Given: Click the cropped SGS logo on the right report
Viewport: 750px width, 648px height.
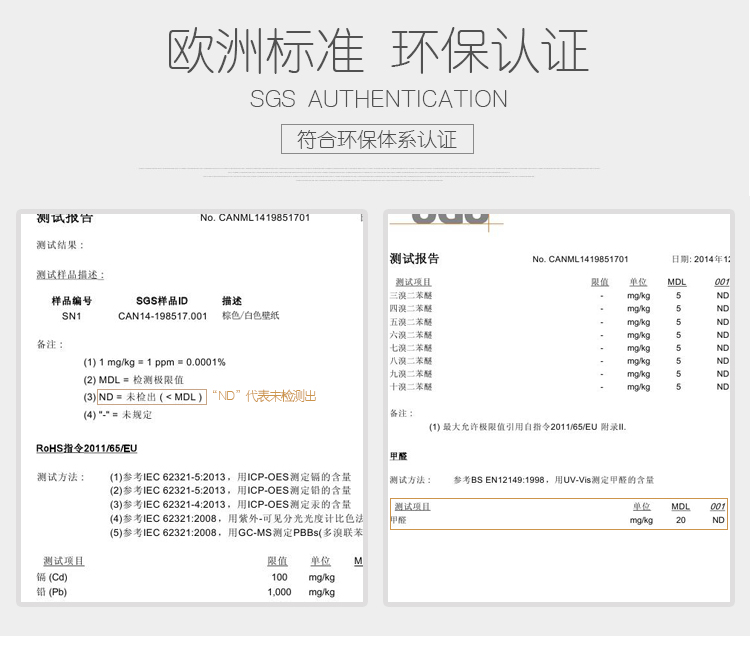Looking at the screenshot, I should coord(450,219).
